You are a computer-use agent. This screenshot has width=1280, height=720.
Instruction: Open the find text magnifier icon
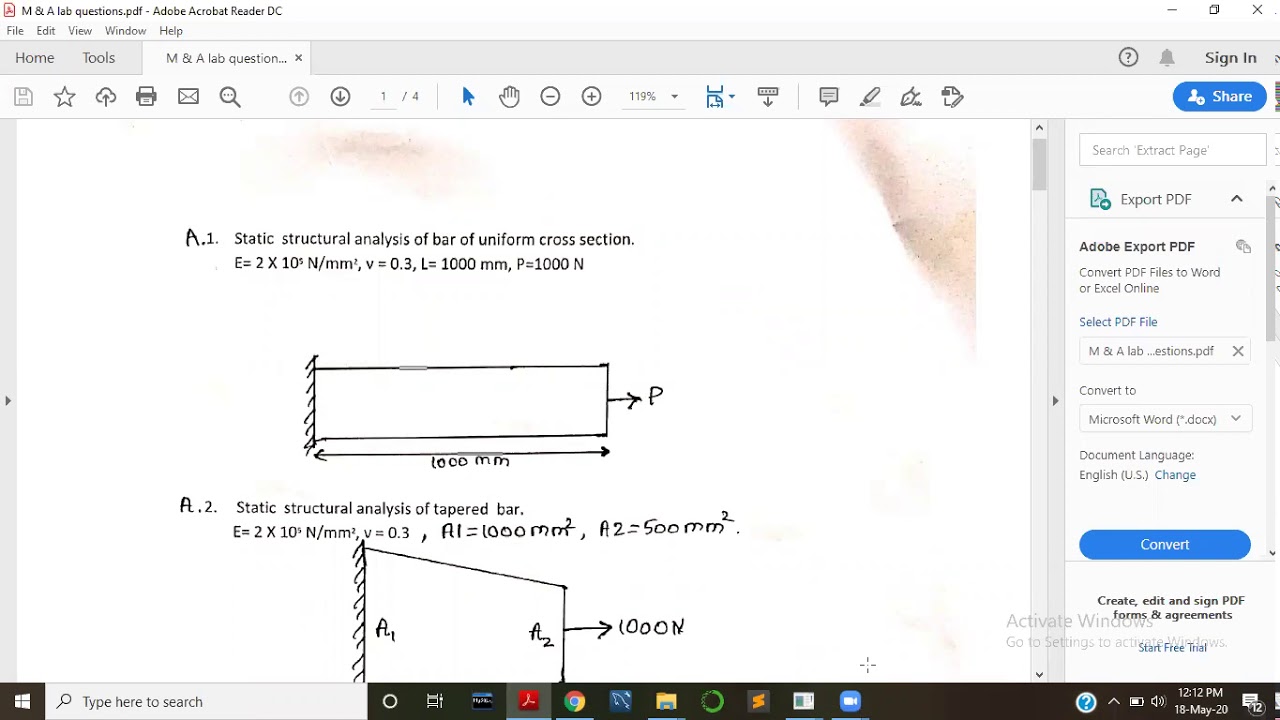[230, 97]
